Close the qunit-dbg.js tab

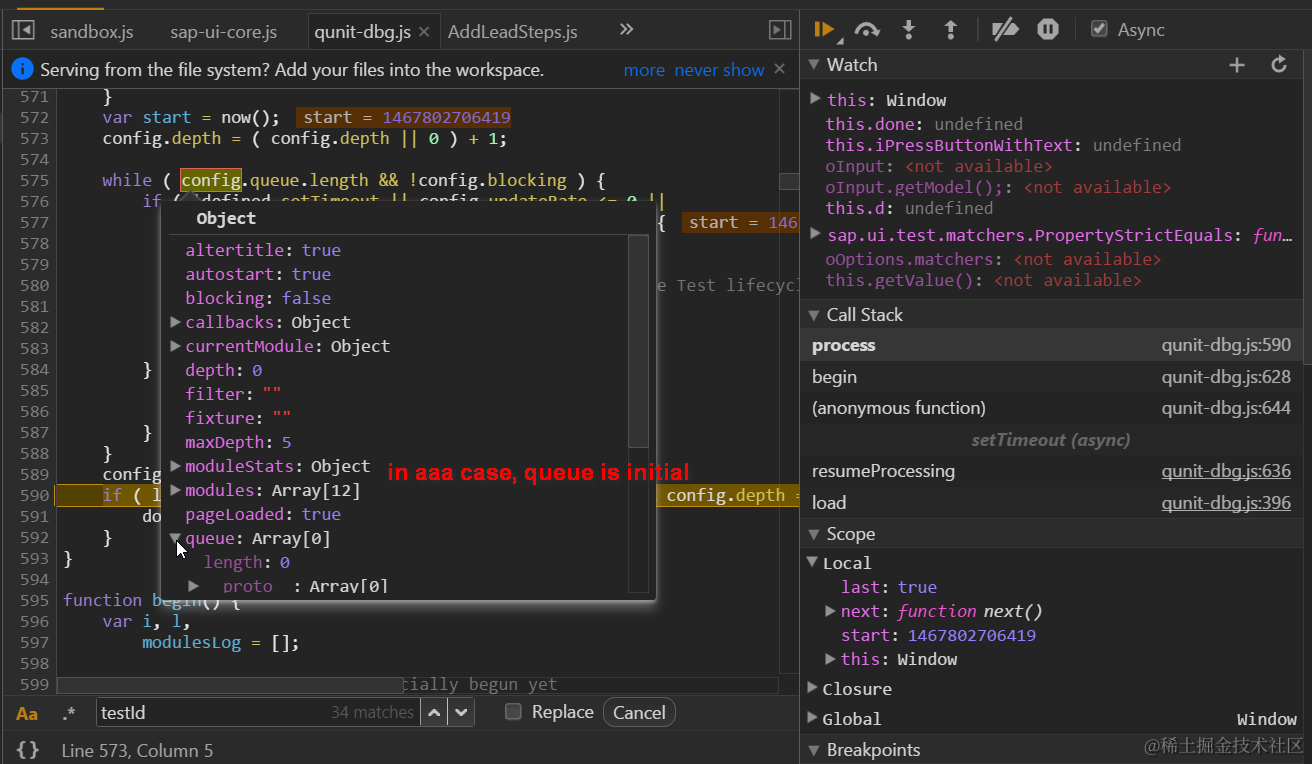[x=424, y=32]
